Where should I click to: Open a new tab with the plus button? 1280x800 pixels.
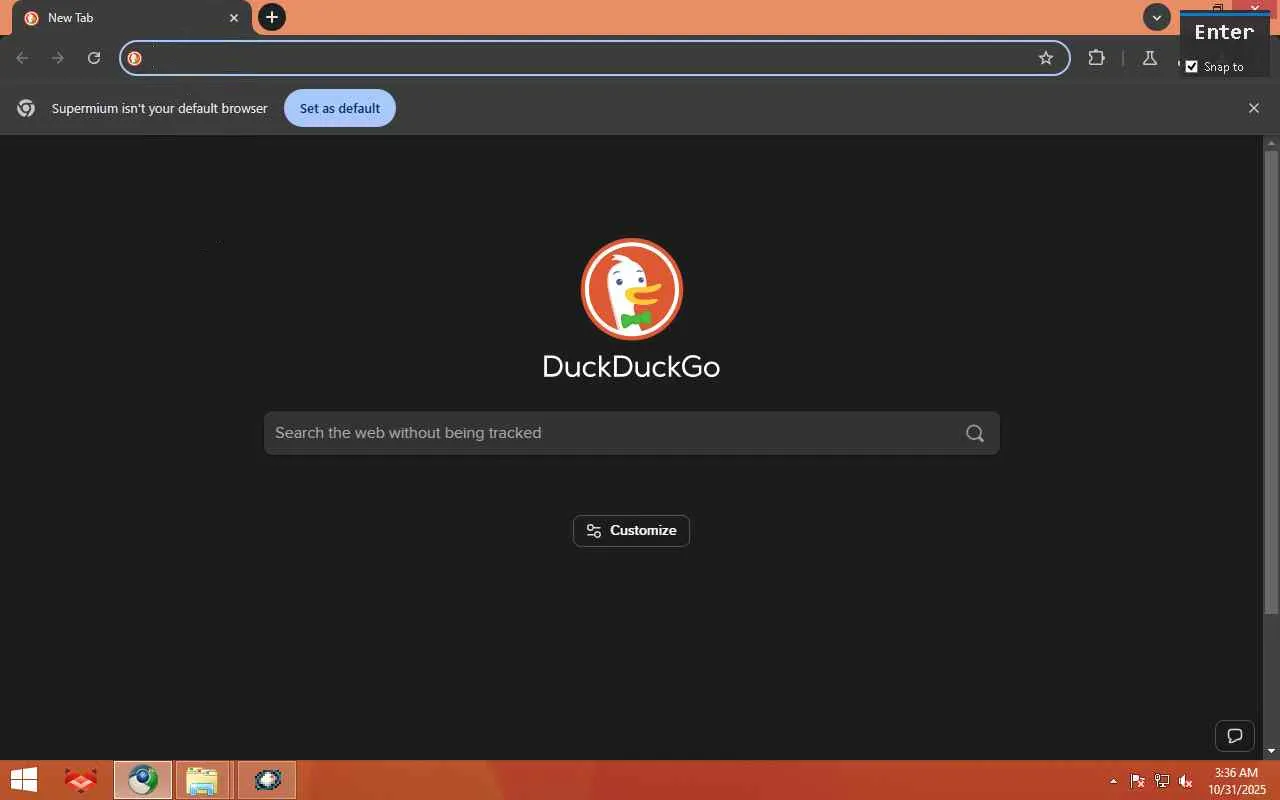tap(271, 17)
